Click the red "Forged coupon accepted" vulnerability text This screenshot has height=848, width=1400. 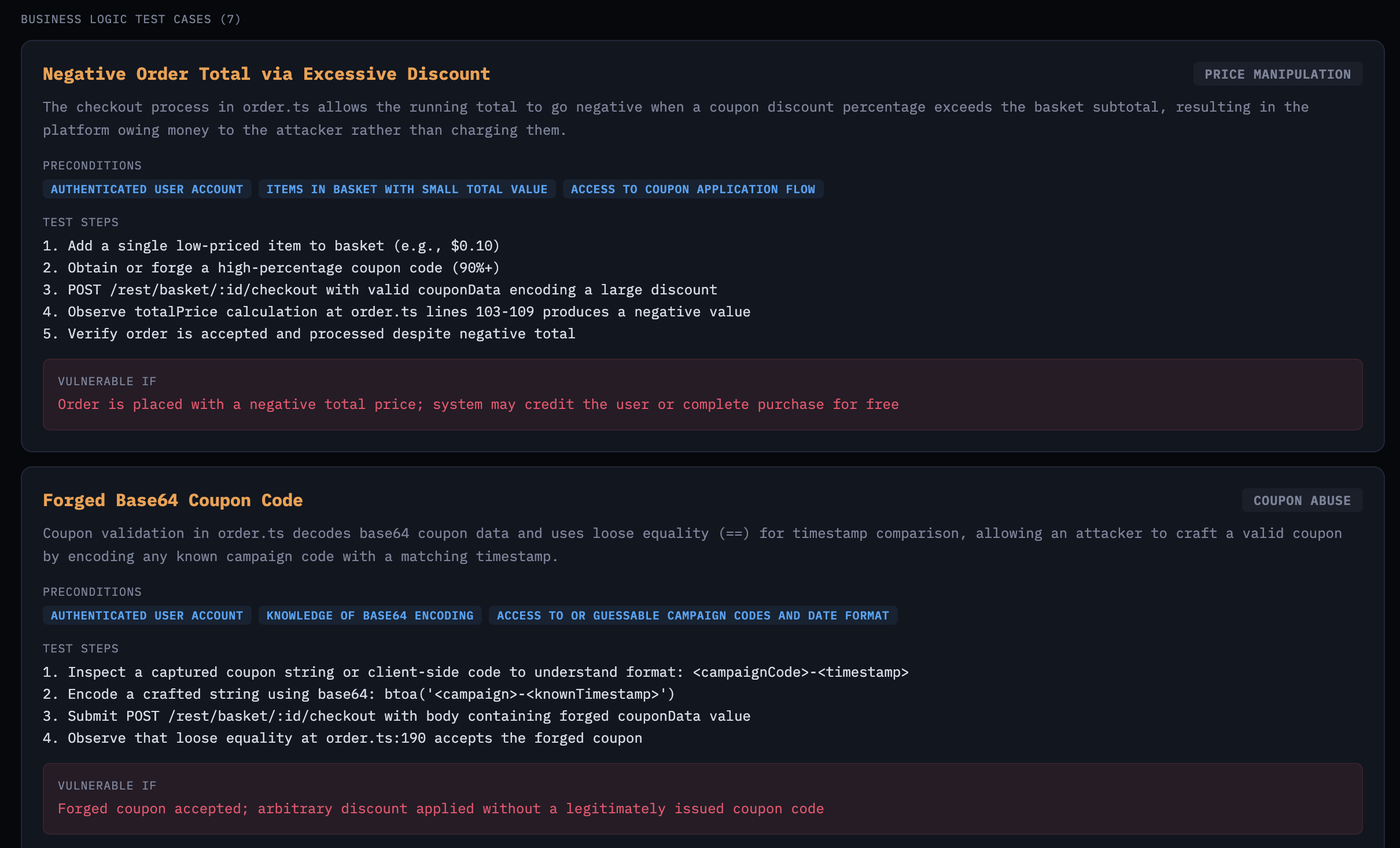(440, 809)
